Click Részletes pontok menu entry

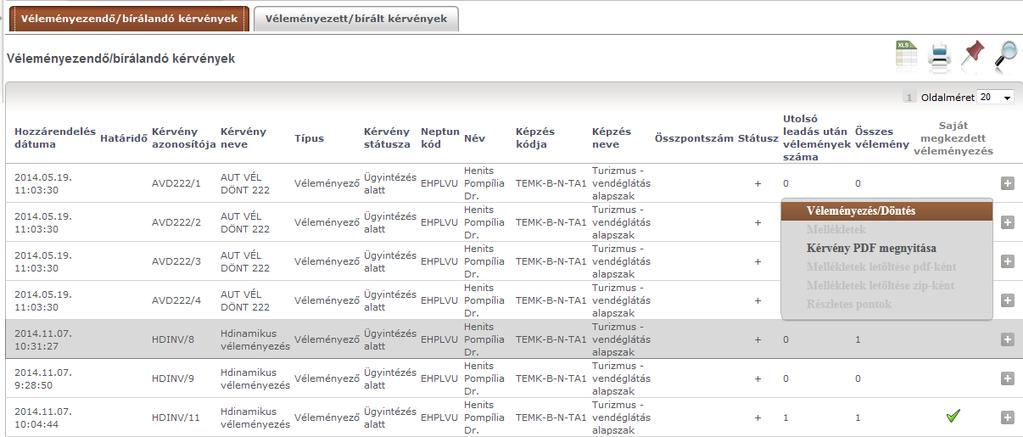point(849,304)
